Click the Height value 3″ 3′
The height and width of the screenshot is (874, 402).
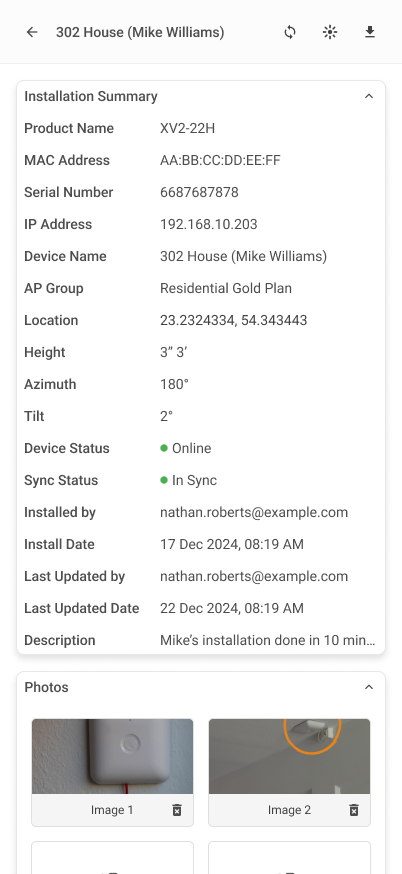173,352
